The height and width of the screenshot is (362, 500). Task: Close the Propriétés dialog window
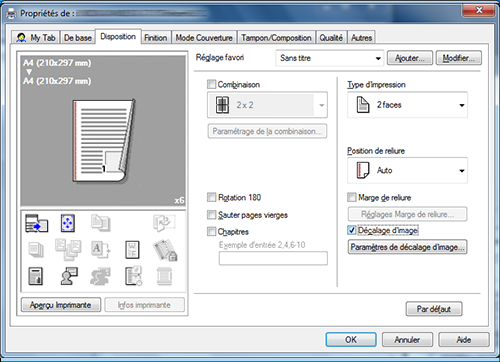pyautogui.click(x=479, y=10)
